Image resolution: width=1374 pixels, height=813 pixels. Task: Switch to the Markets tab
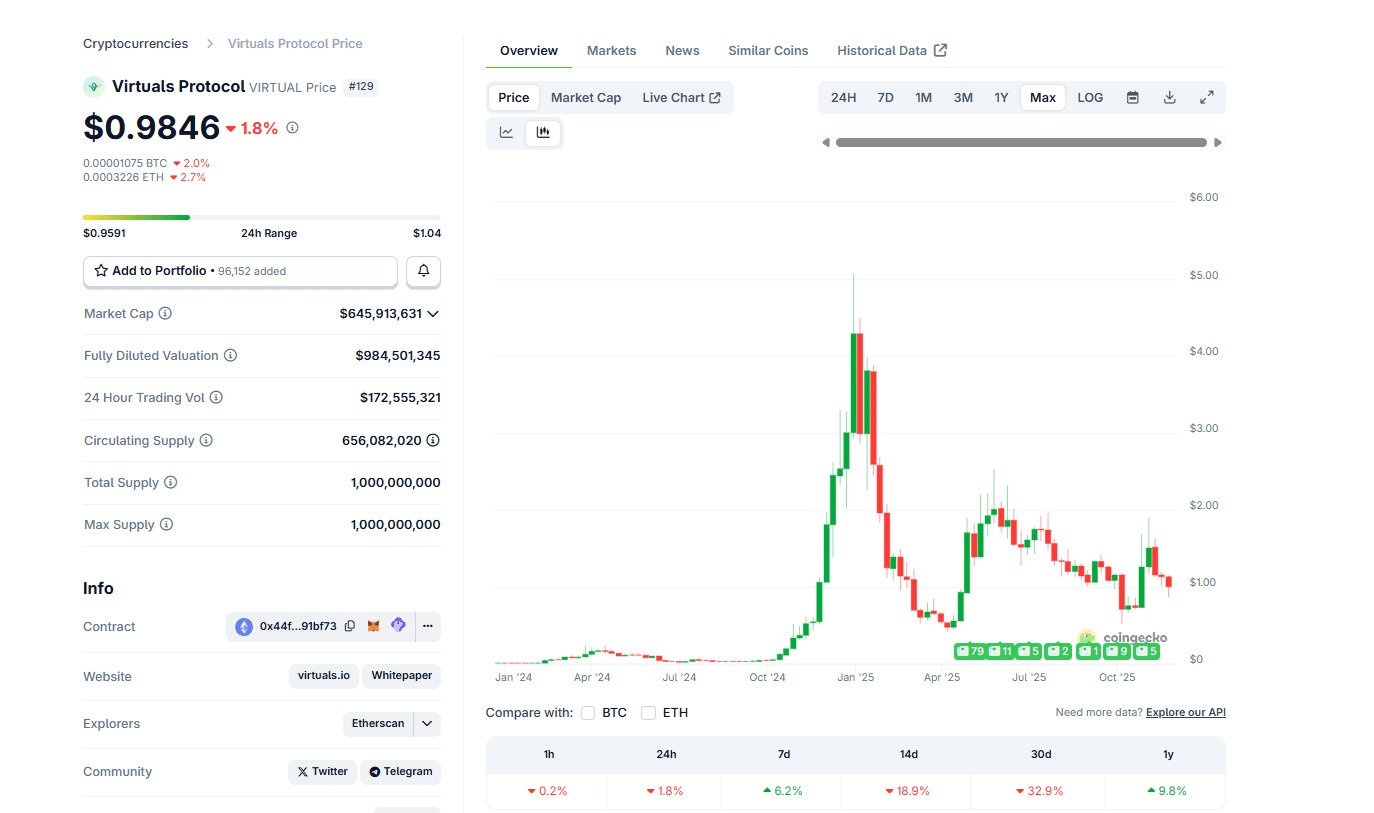click(611, 50)
